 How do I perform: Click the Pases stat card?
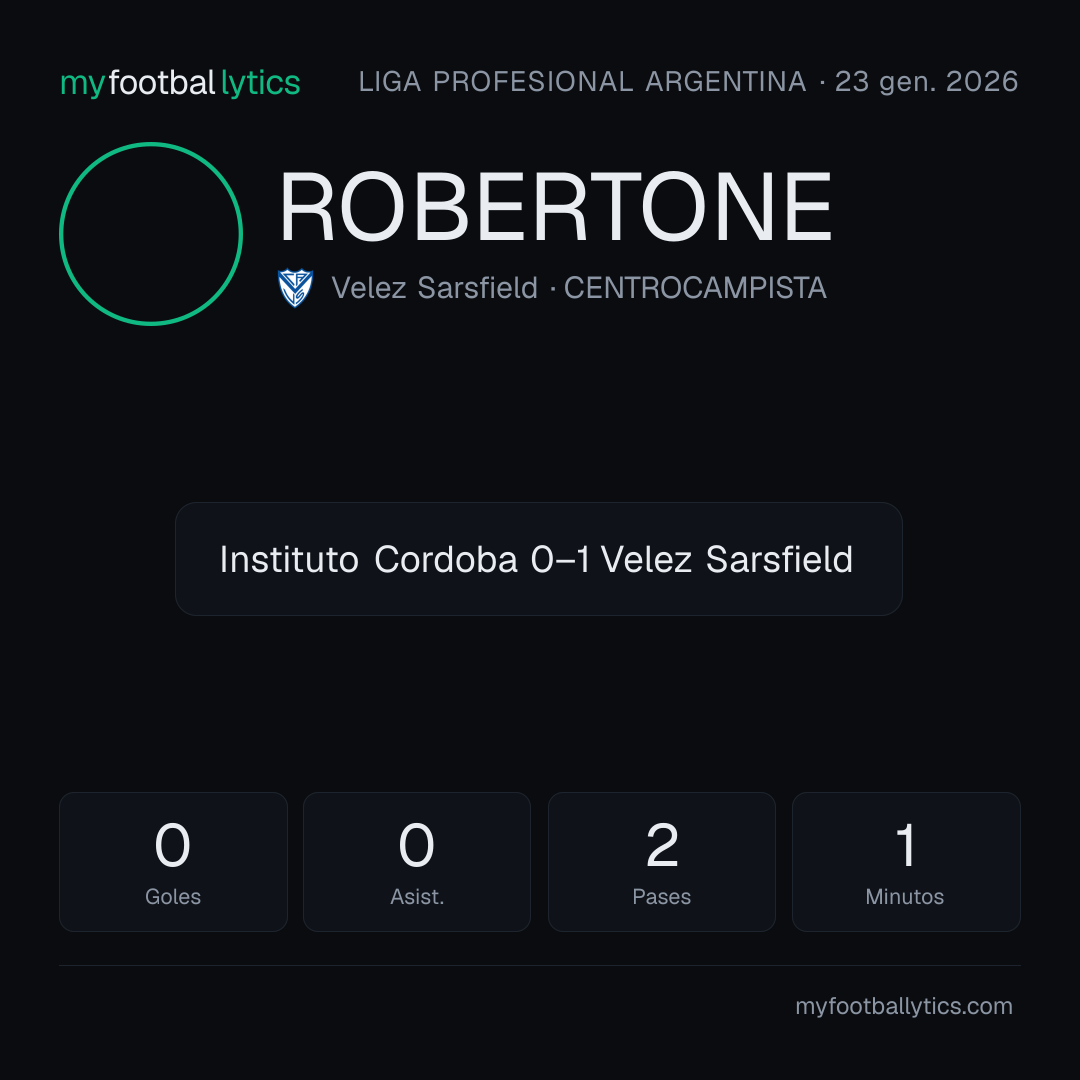[x=662, y=862]
